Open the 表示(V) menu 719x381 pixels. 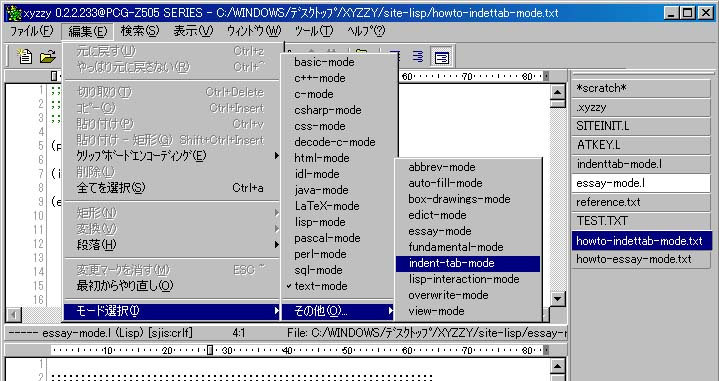(x=193, y=31)
